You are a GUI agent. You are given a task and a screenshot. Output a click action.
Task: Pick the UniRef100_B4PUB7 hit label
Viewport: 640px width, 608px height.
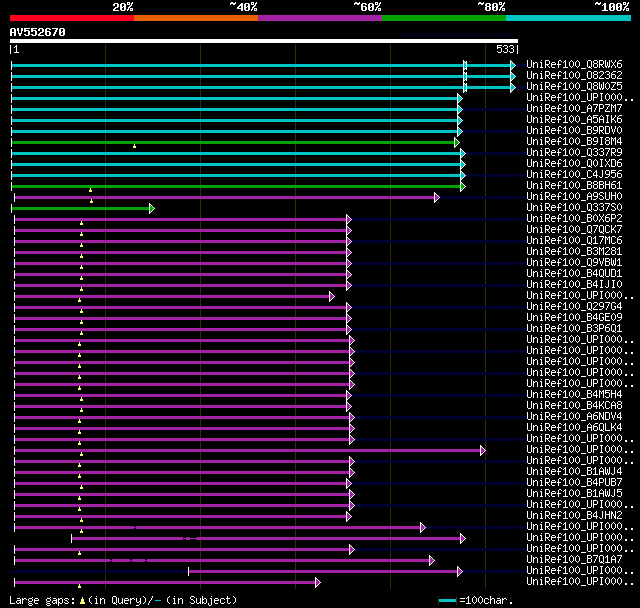[x=574, y=483]
